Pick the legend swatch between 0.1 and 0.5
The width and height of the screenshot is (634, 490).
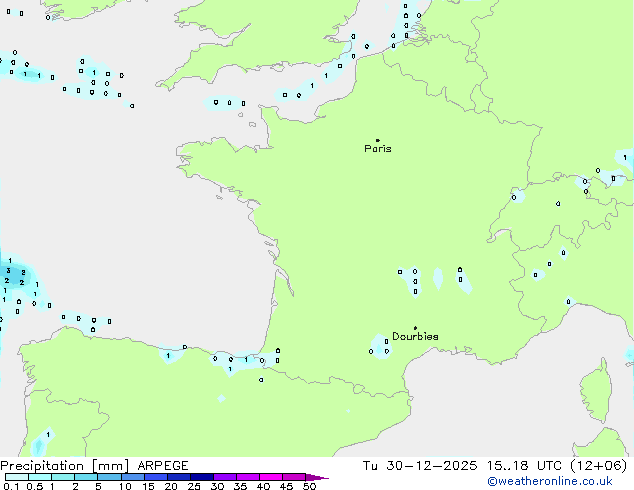(17, 478)
